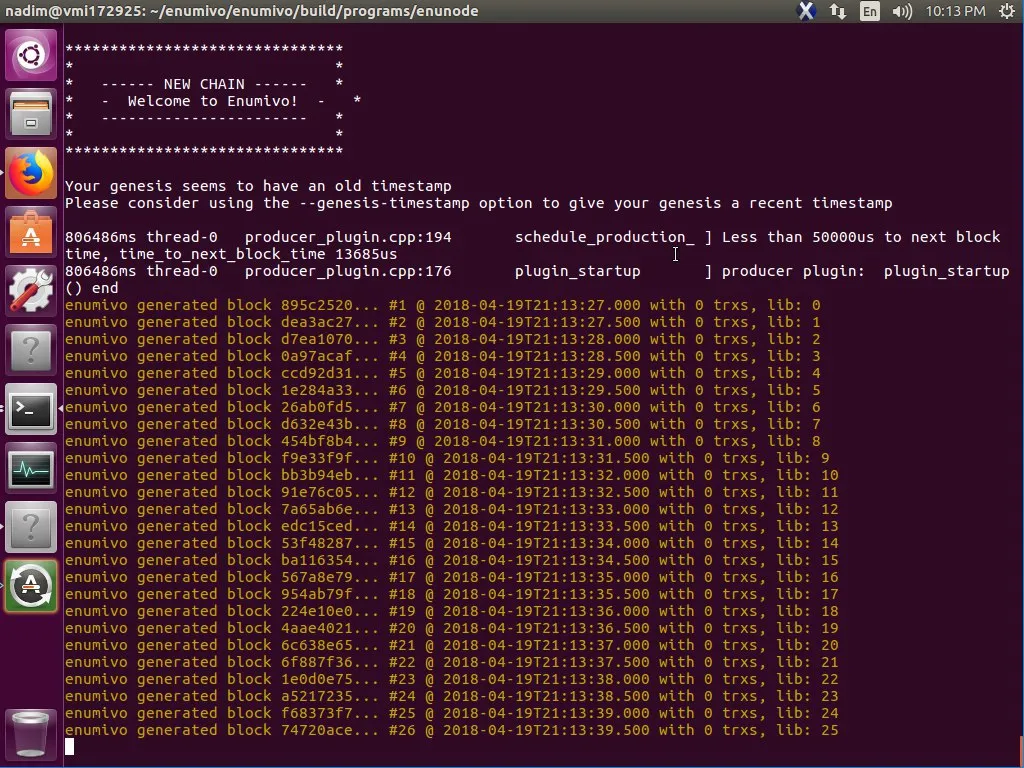Click block hash ba116354 in line #16
Image resolution: width=1024 pixels, height=768 pixels.
point(317,560)
